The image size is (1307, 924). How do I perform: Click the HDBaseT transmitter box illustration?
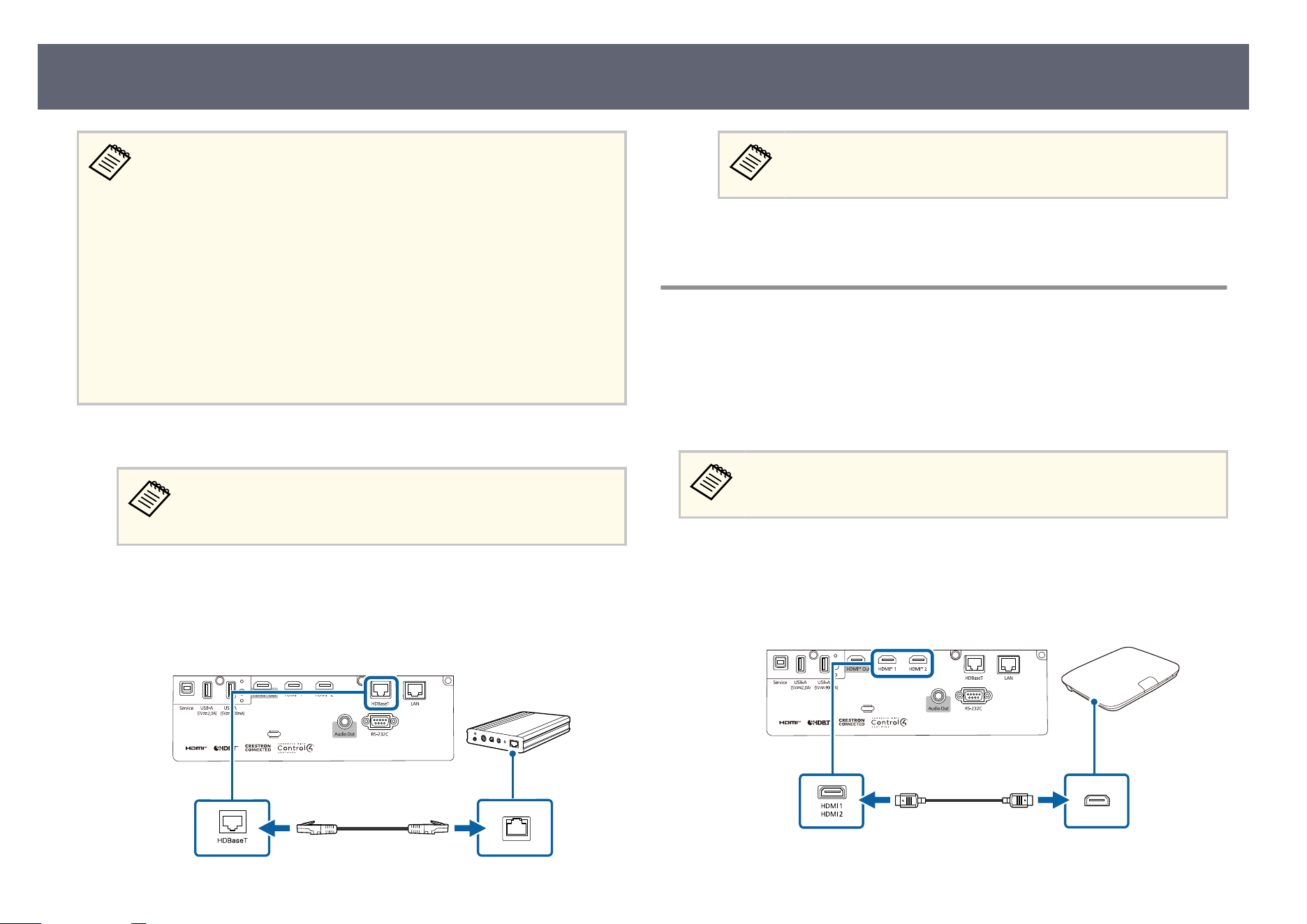click(x=518, y=732)
